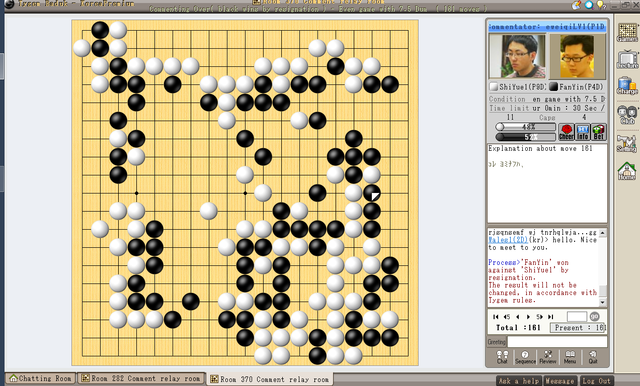The width and height of the screenshot is (640, 386).
Task: Click the Bet Info button
Action: tap(582, 132)
